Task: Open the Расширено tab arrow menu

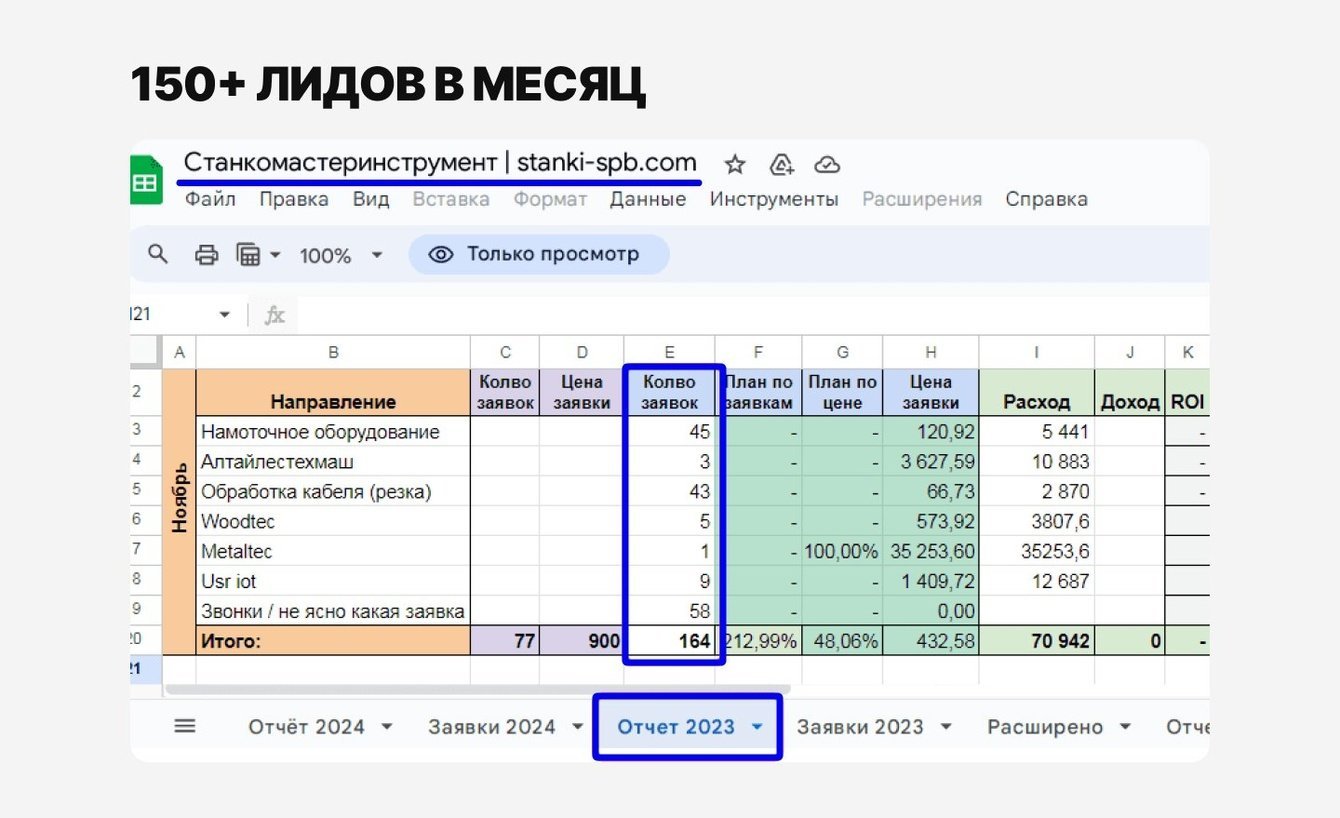Action: click(1125, 727)
